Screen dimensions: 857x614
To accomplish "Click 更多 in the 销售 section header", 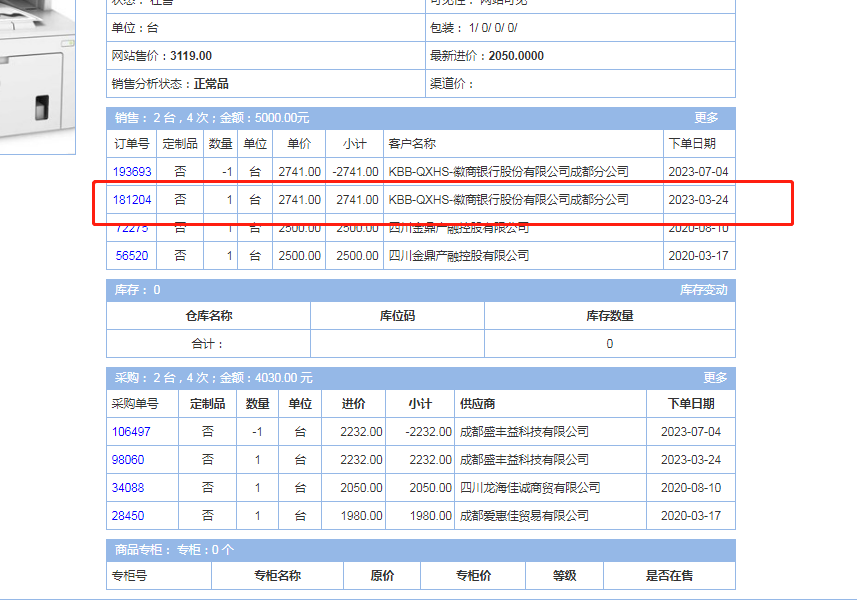I will click(706, 118).
